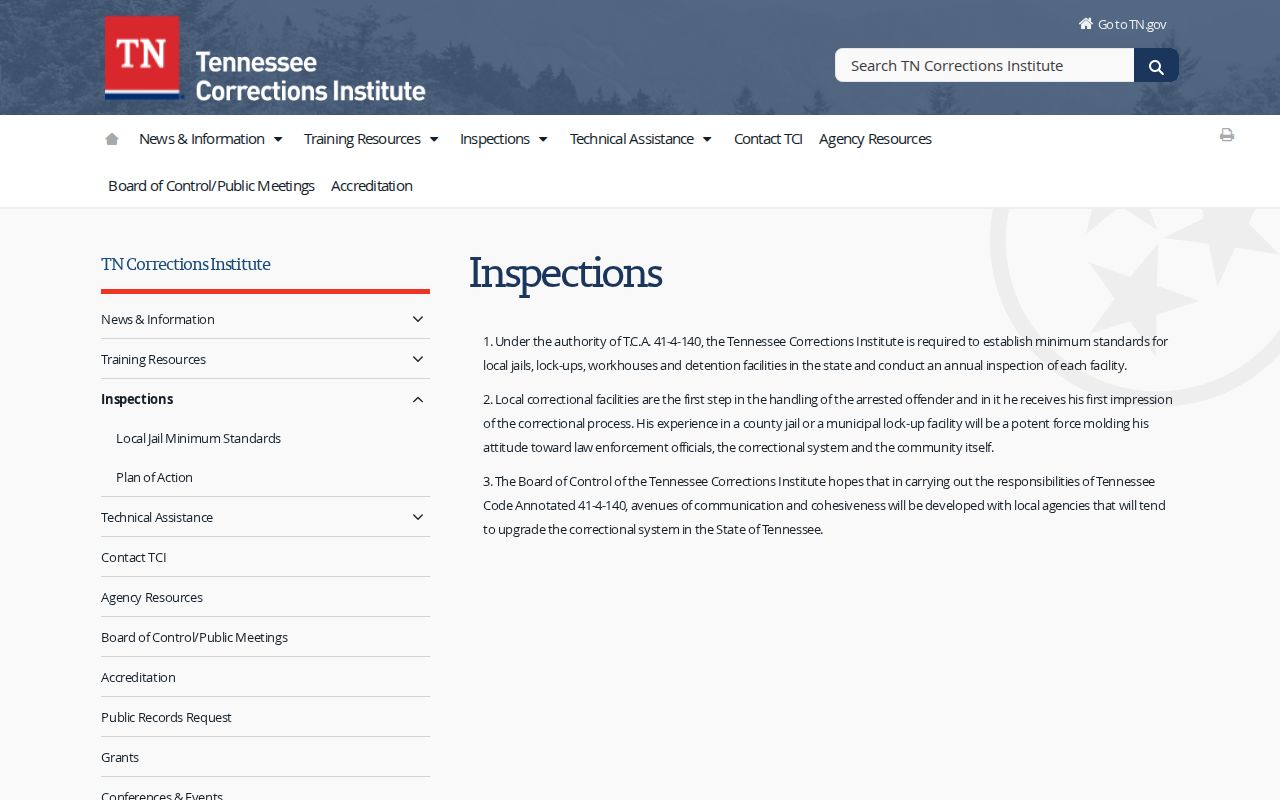This screenshot has height=800, width=1280.
Task: Click the TN Tennessee Corrections Institute logo
Action: 265,59
